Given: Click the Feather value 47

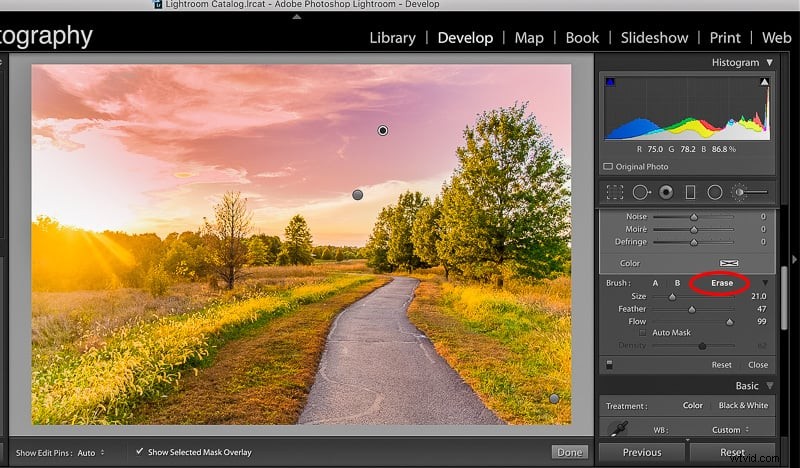Looking at the screenshot, I should point(762,309).
